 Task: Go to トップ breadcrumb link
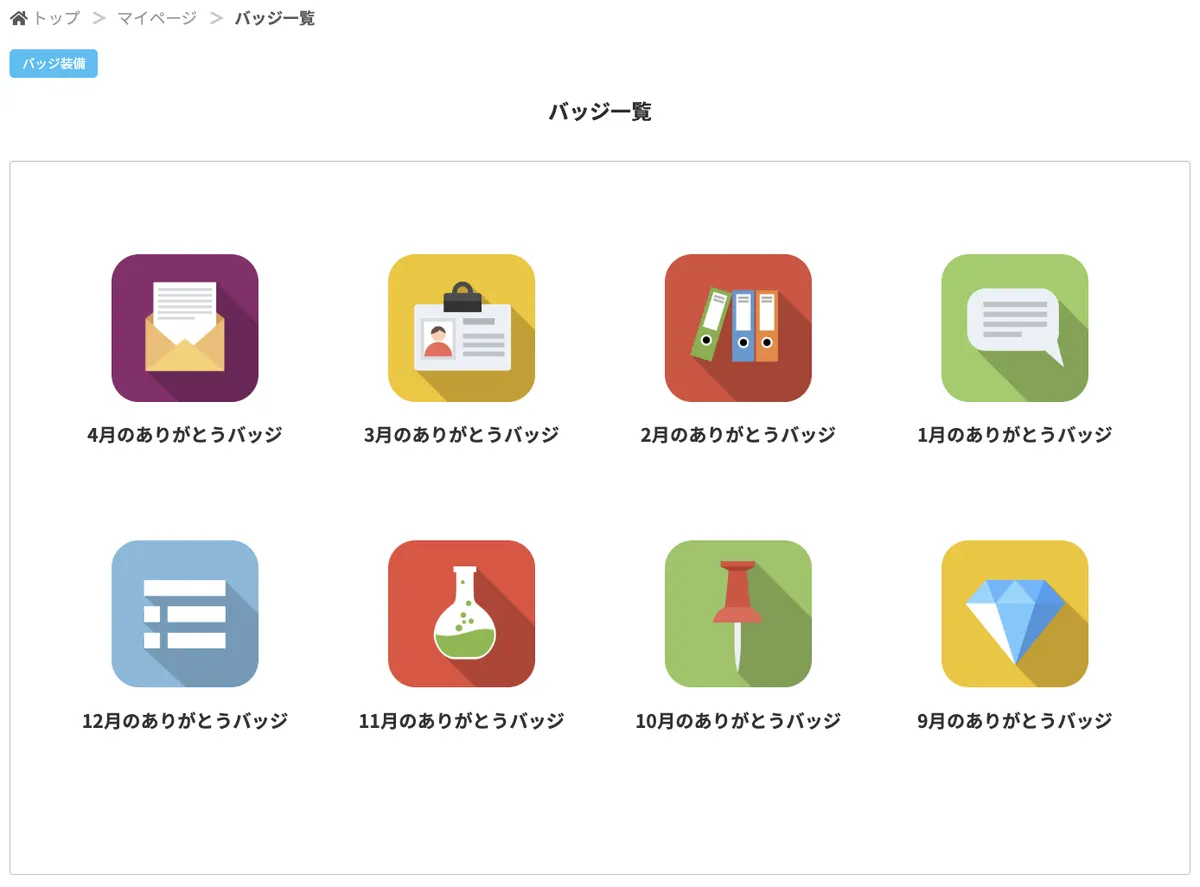[56, 18]
